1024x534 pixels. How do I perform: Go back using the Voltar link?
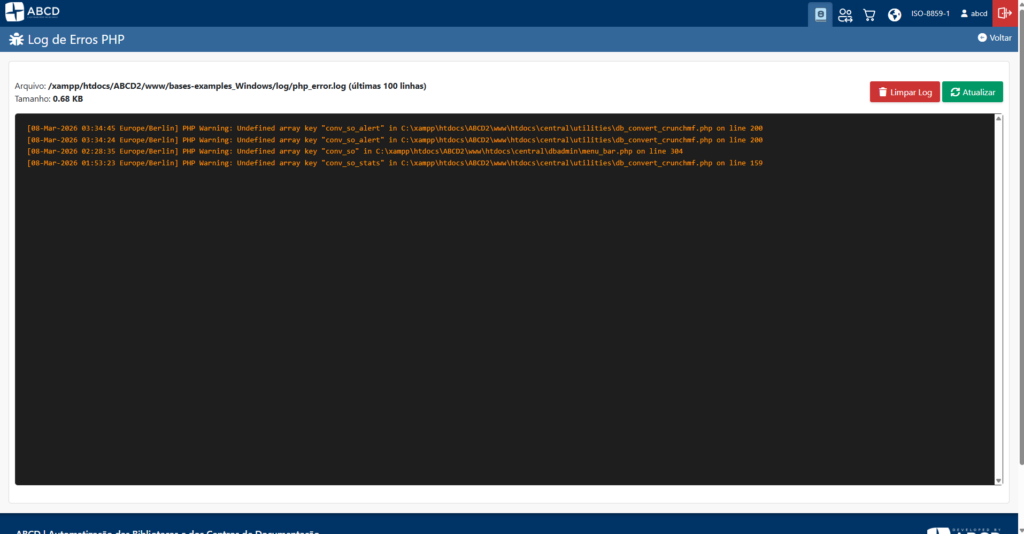pos(994,37)
